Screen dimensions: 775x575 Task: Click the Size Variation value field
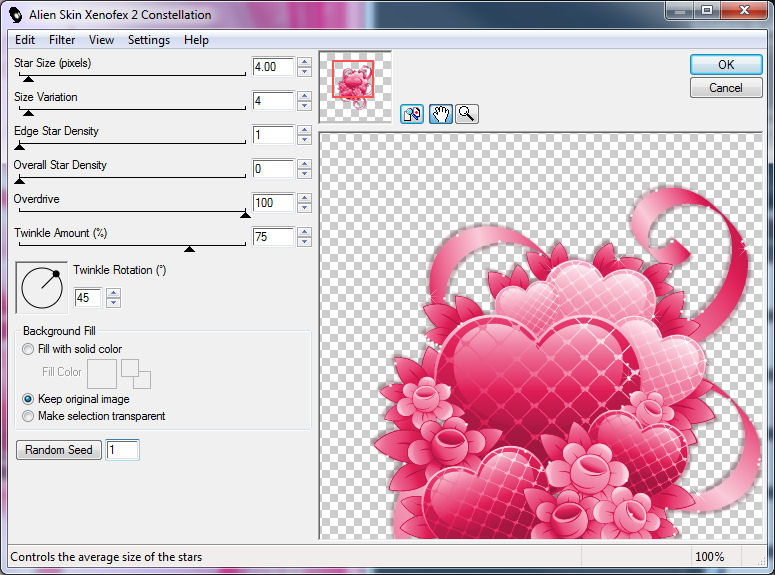[x=273, y=101]
